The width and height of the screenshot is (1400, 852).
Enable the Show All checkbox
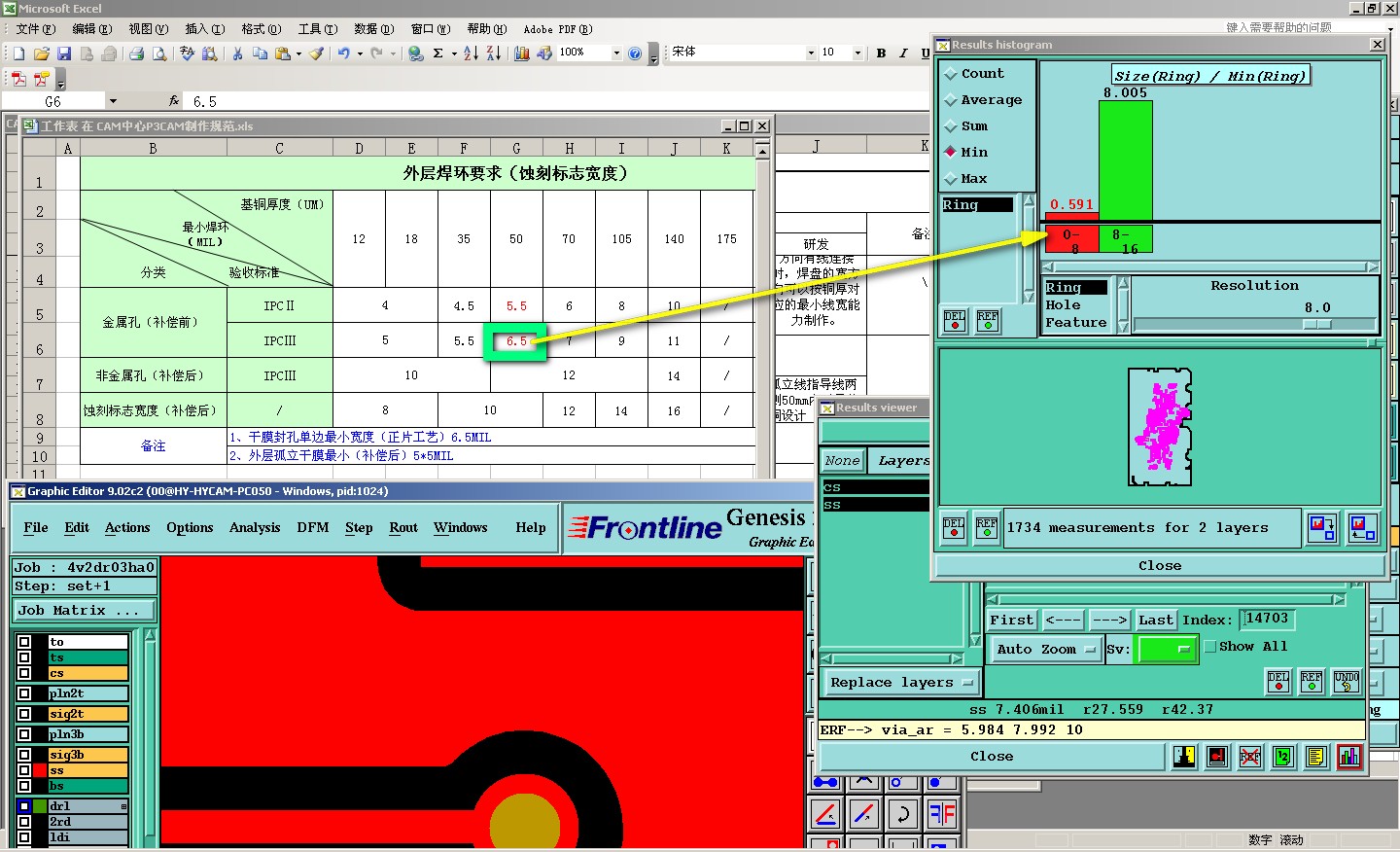pyautogui.click(x=1209, y=647)
